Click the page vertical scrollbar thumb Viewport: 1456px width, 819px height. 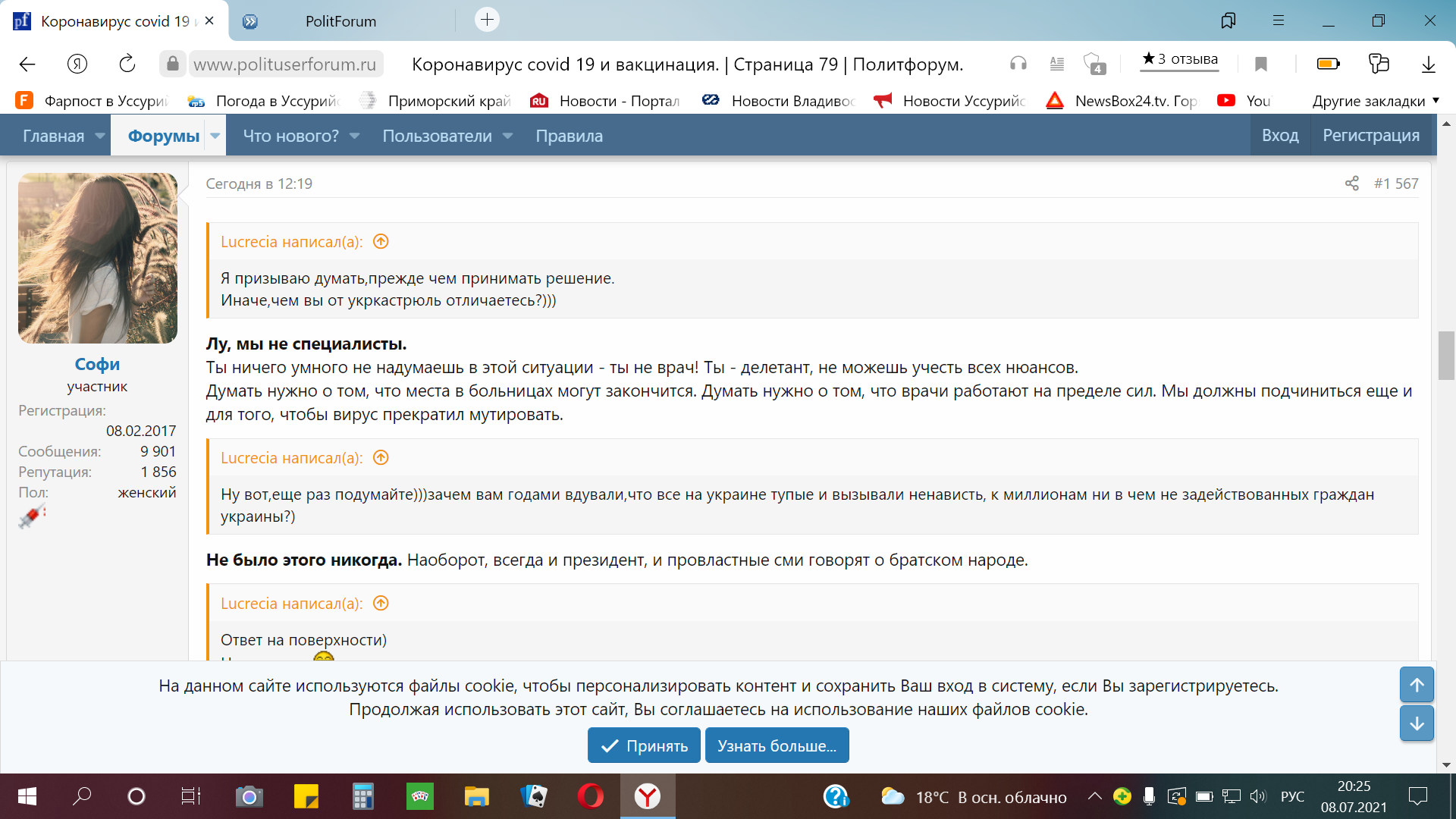(x=1445, y=355)
